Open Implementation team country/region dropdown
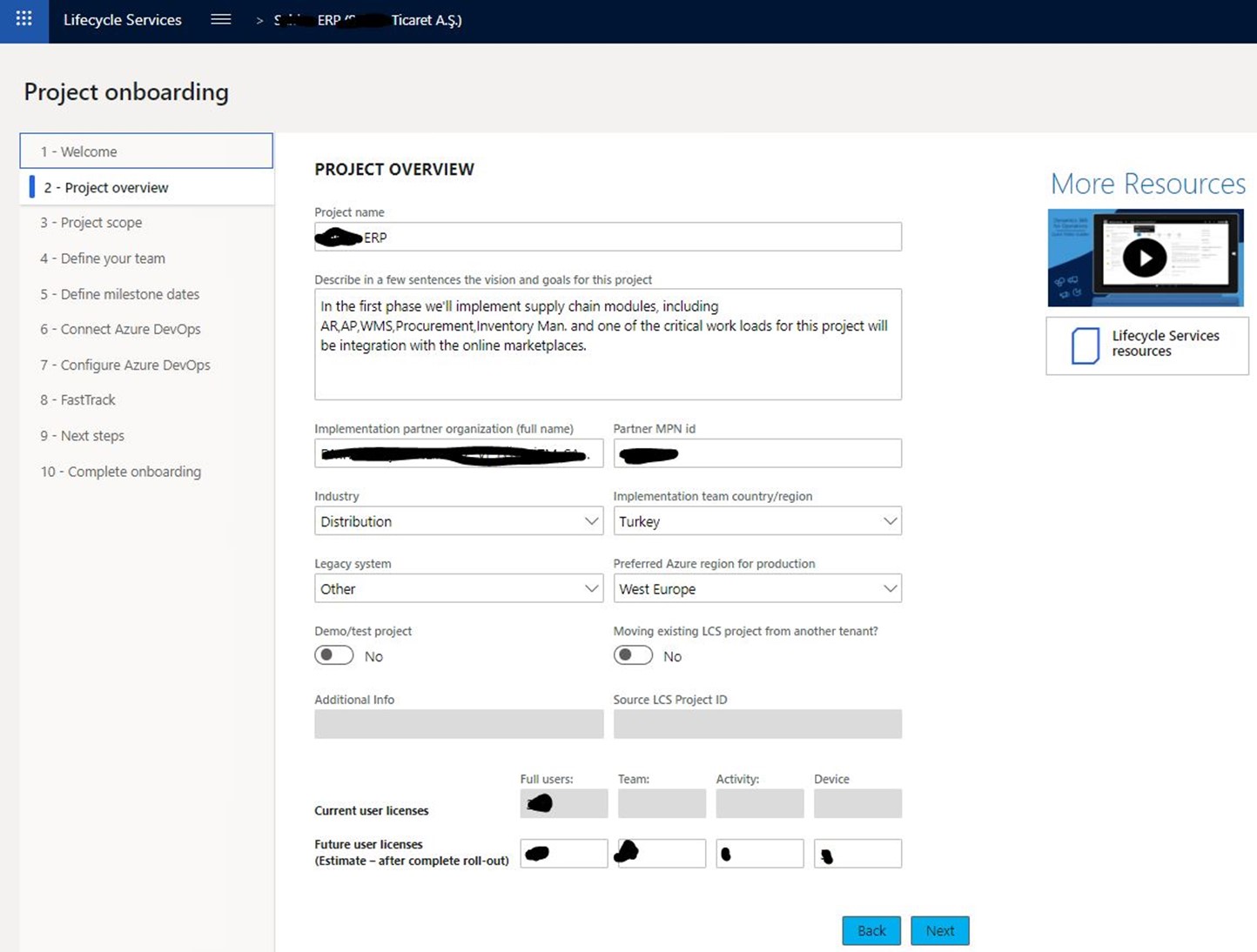 point(757,521)
